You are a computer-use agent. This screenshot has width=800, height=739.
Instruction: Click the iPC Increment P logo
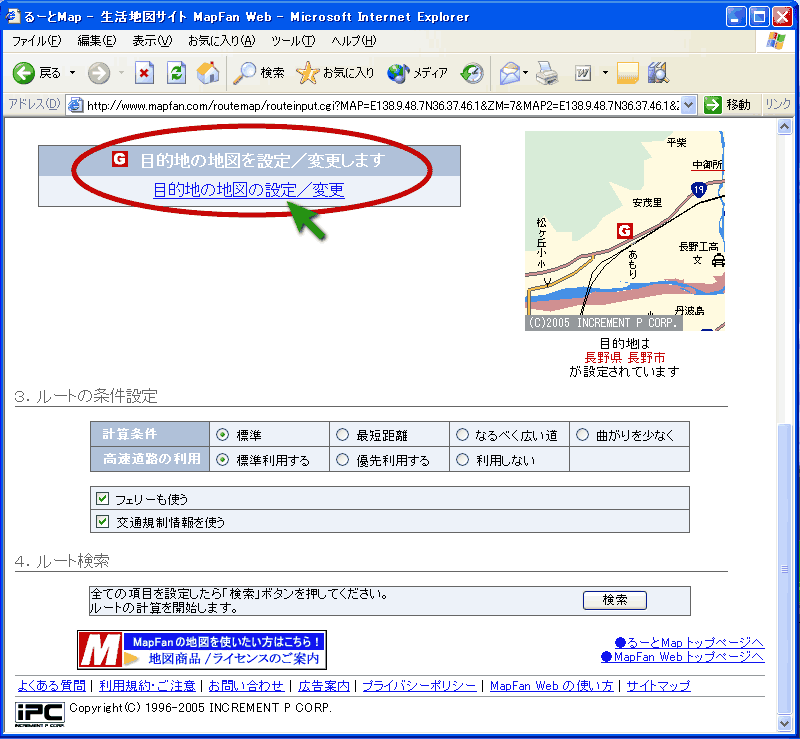click(x=40, y=714)
